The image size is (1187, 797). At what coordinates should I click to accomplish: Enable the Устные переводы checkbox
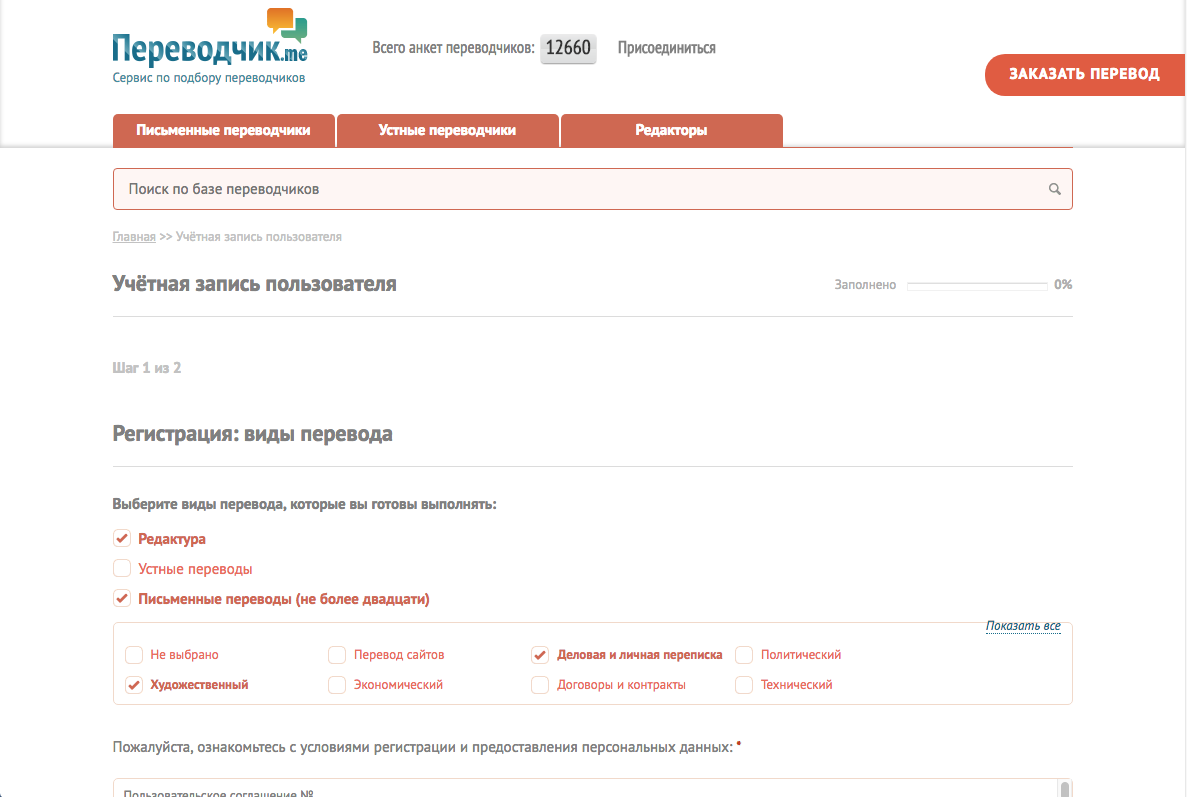tap(122, 568)
